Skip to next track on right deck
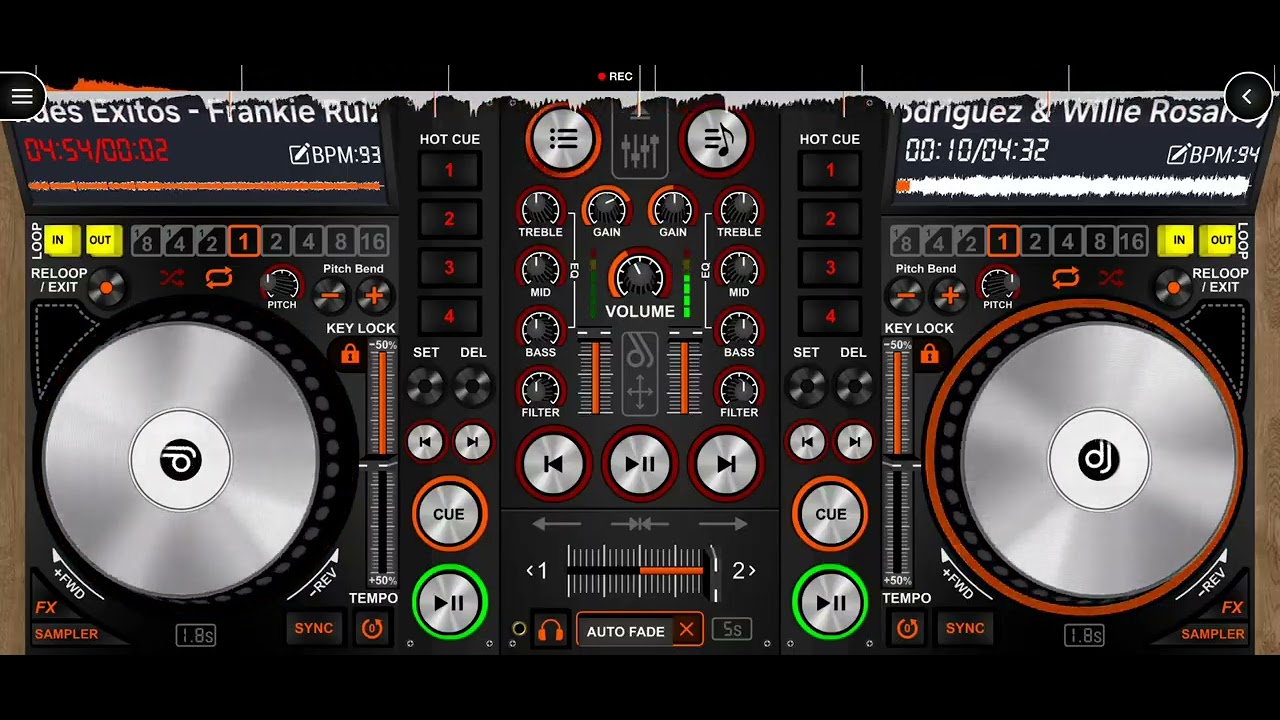This screenshot has width=1280, height=720. 853,442
